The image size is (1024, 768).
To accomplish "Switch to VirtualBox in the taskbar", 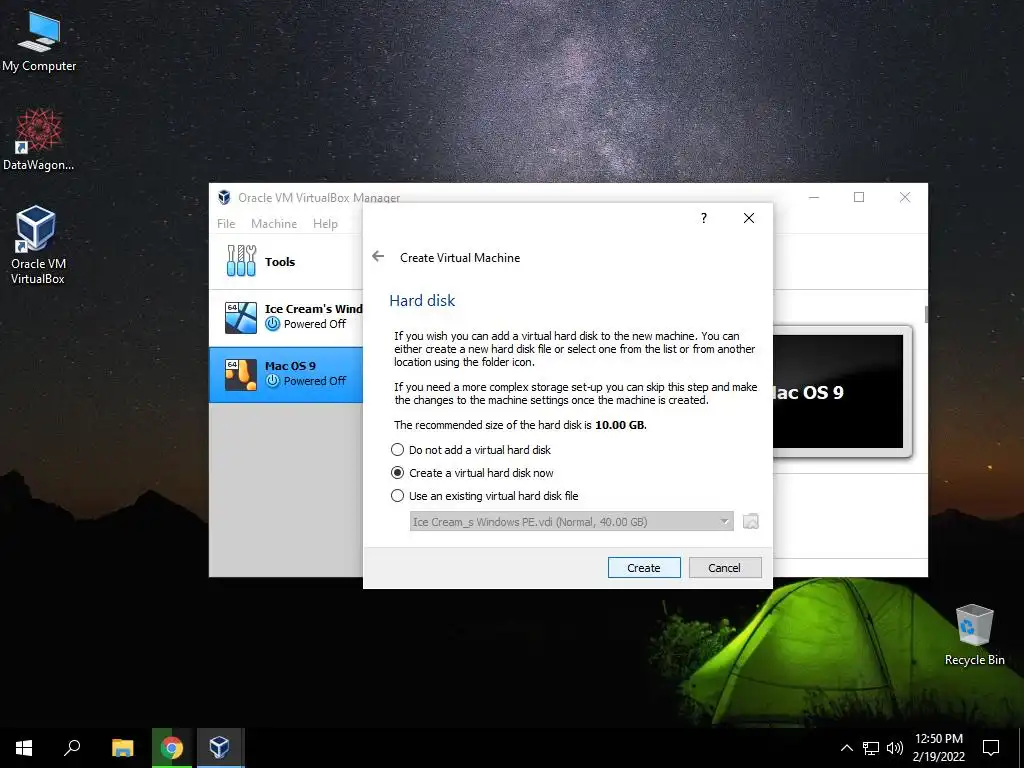I will pyautogui.click(x=219, y=748).
